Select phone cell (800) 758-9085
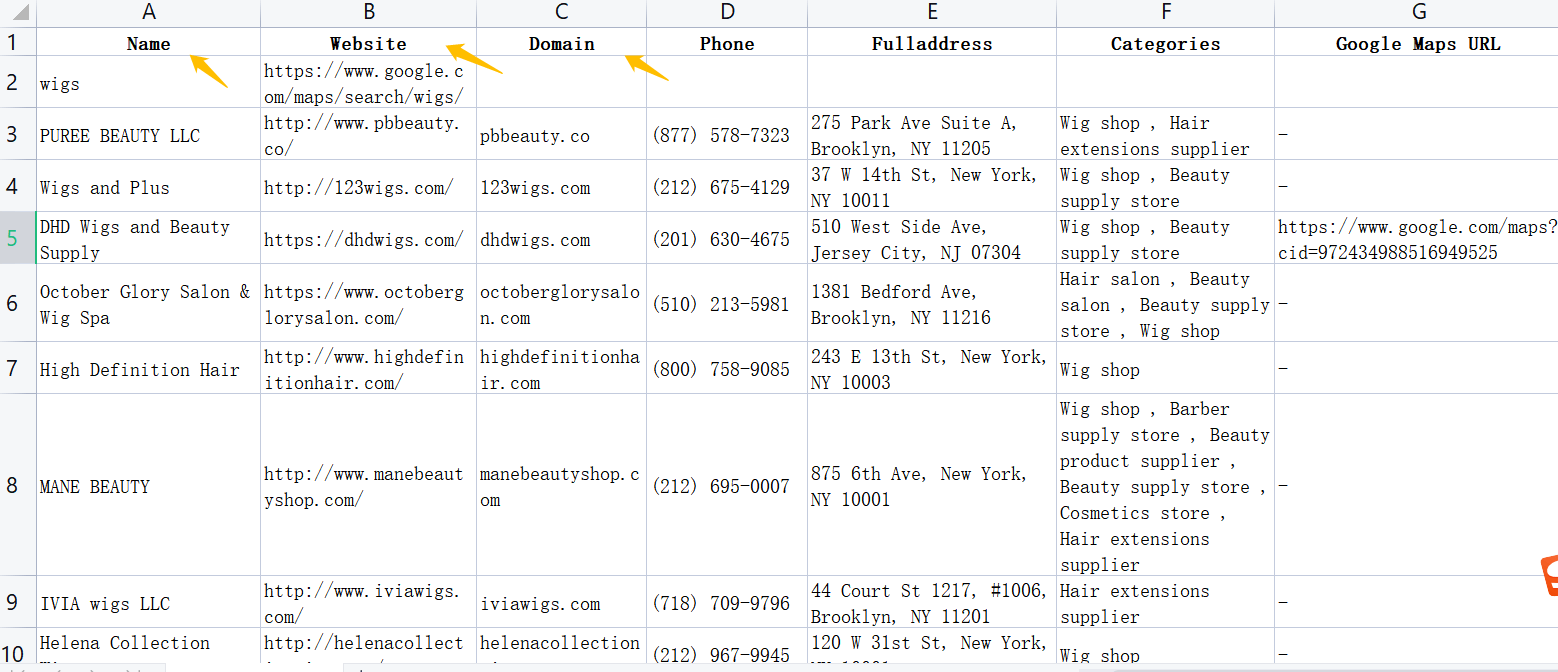Image resolution: width=1558 pixels, height=672 pixels. (727, 368)
